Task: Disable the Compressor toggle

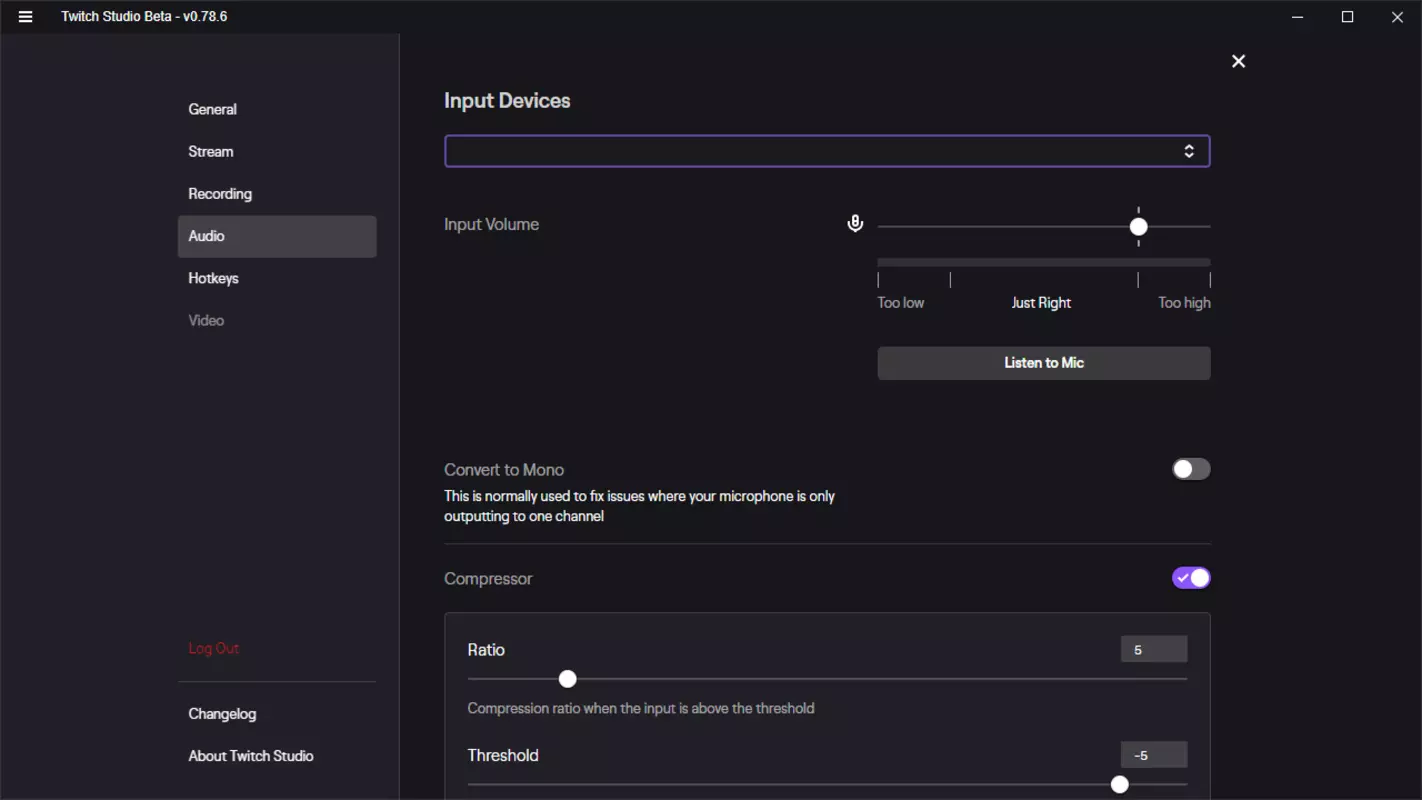Action: (1191, 578)
